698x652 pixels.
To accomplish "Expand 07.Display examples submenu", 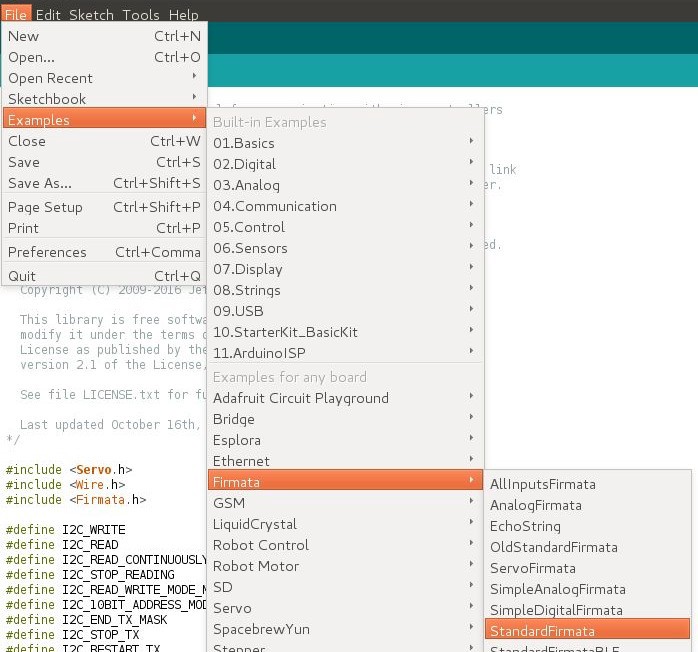I will pyautogui.click(x=345, y=269).
